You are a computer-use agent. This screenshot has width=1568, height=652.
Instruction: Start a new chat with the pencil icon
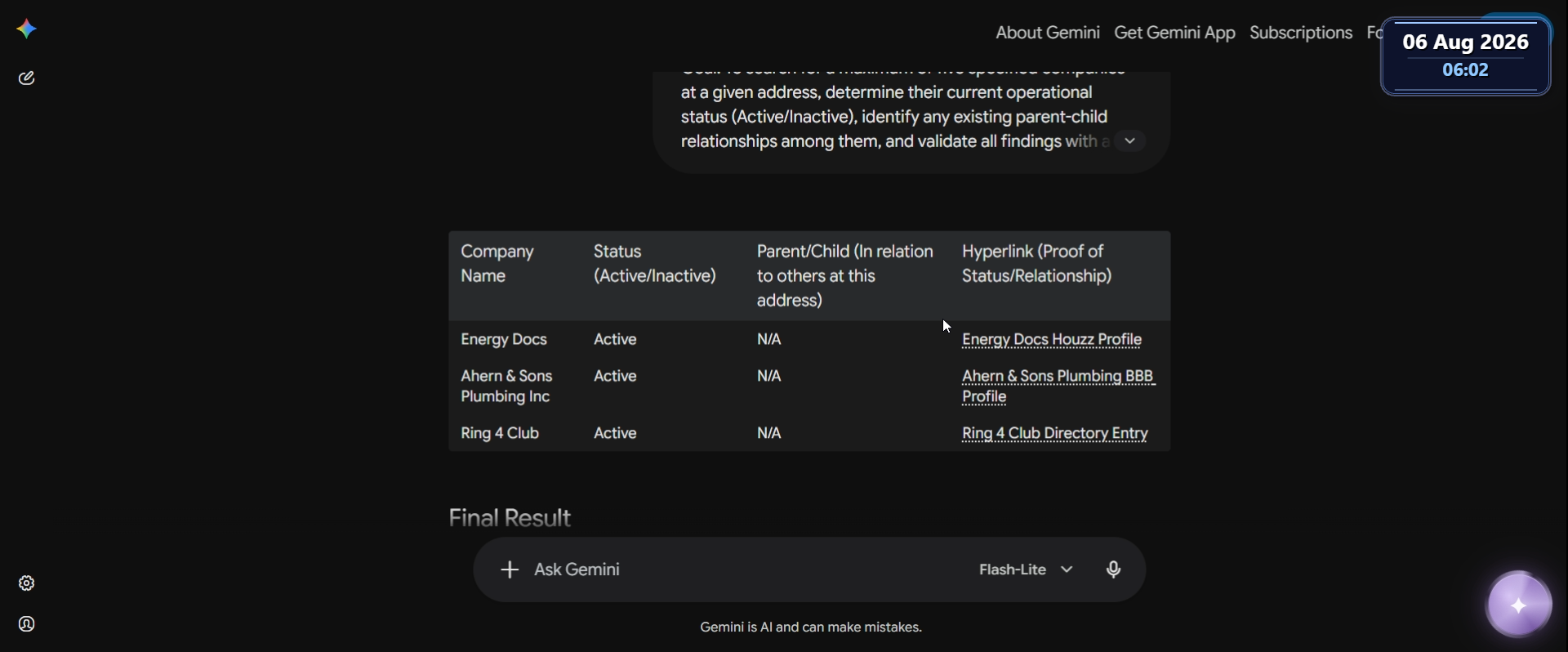27,78
